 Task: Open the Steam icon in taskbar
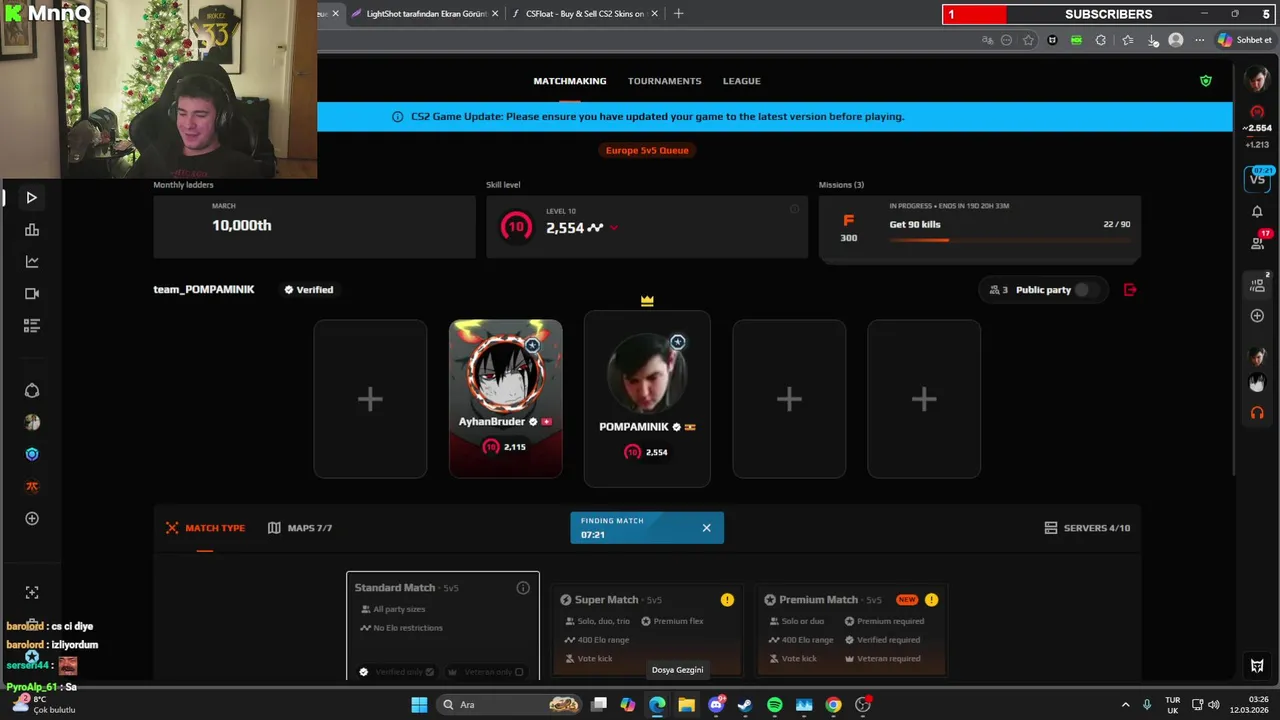745,705
